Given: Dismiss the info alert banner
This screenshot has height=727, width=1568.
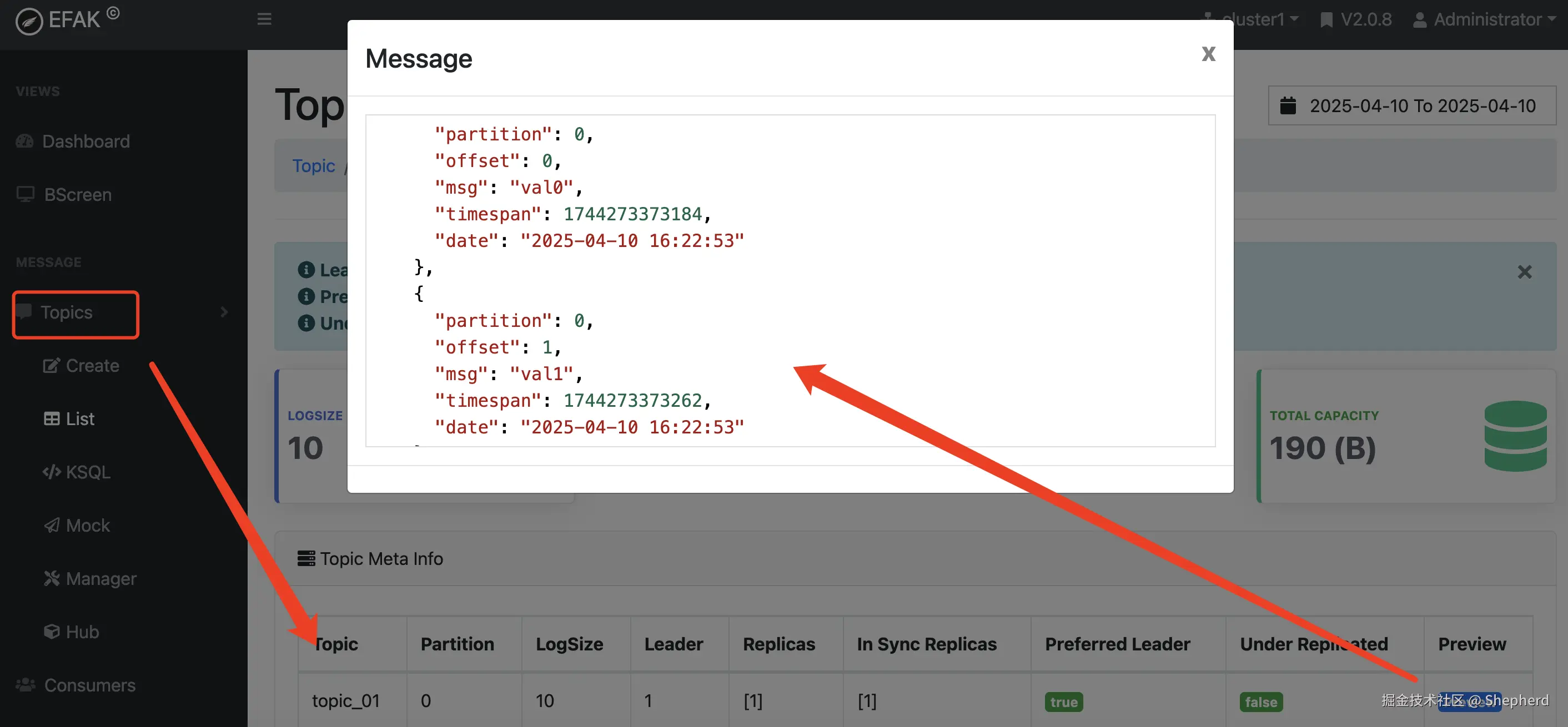Looking at the screenshot, I should [x=1524, y=272].
